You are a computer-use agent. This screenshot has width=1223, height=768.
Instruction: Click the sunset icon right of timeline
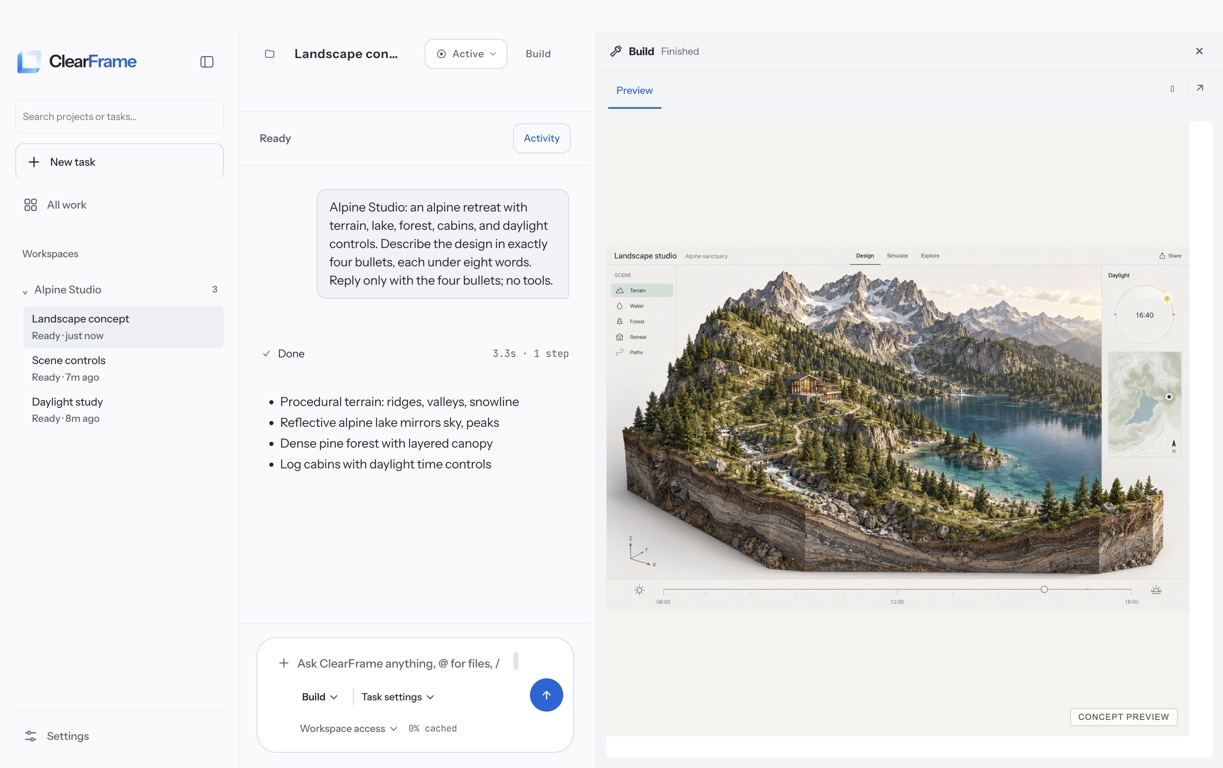coord(1156,590)
